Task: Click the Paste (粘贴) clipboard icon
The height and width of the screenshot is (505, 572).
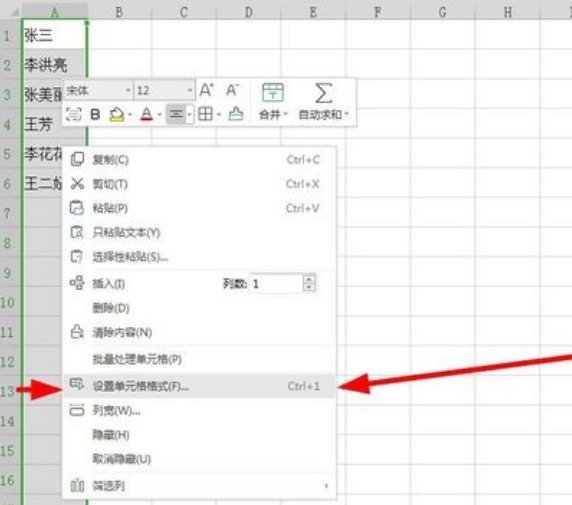Action: click(77, 208)
